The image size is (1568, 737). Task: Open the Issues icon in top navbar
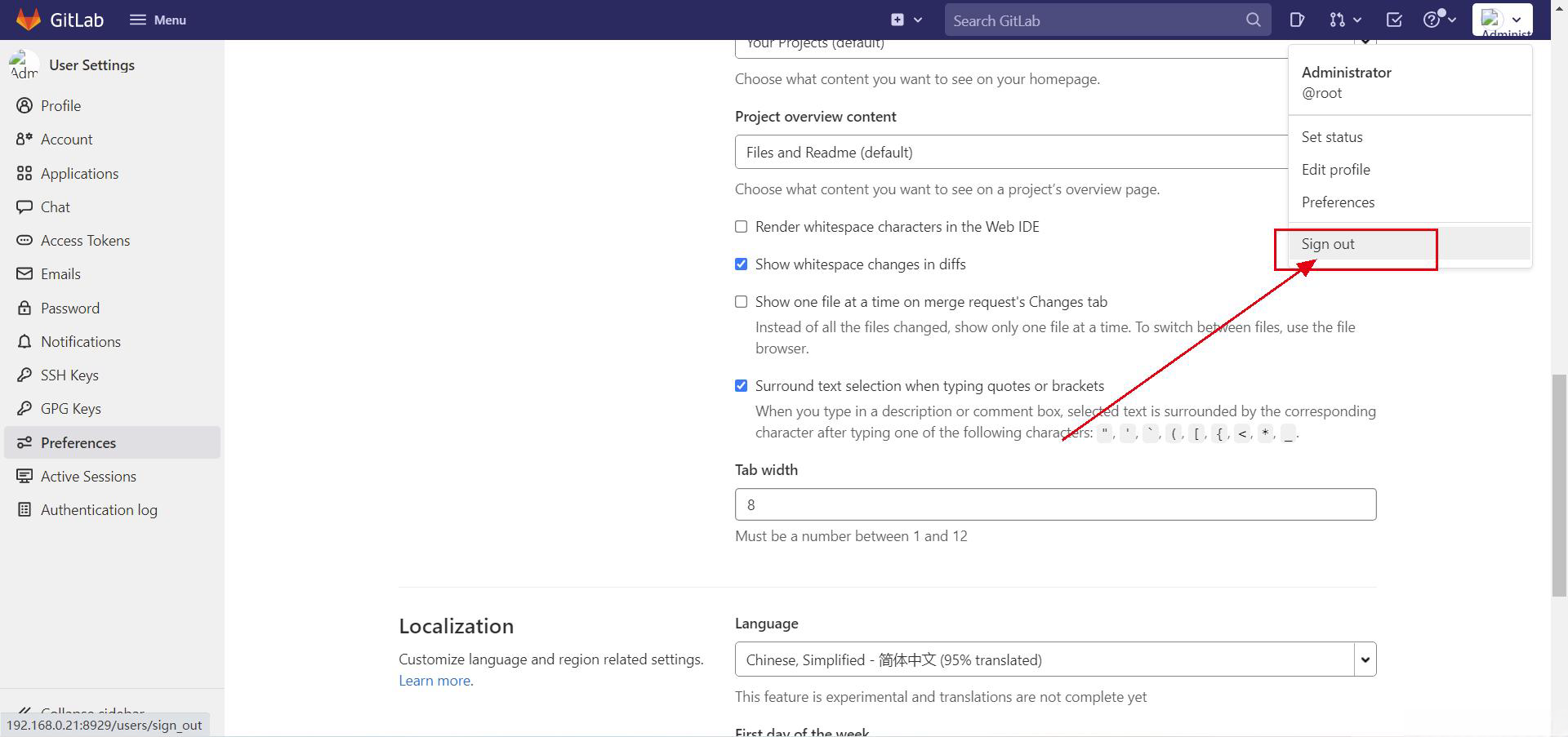click(1297, 20)
